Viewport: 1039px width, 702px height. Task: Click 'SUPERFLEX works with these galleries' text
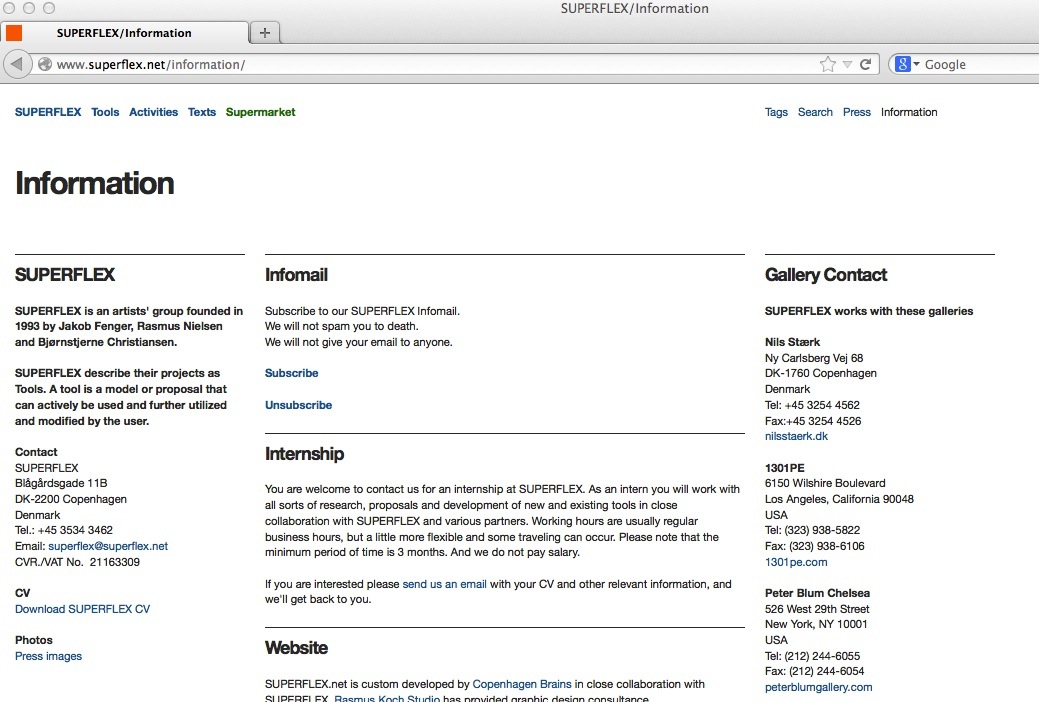[869, 311]
